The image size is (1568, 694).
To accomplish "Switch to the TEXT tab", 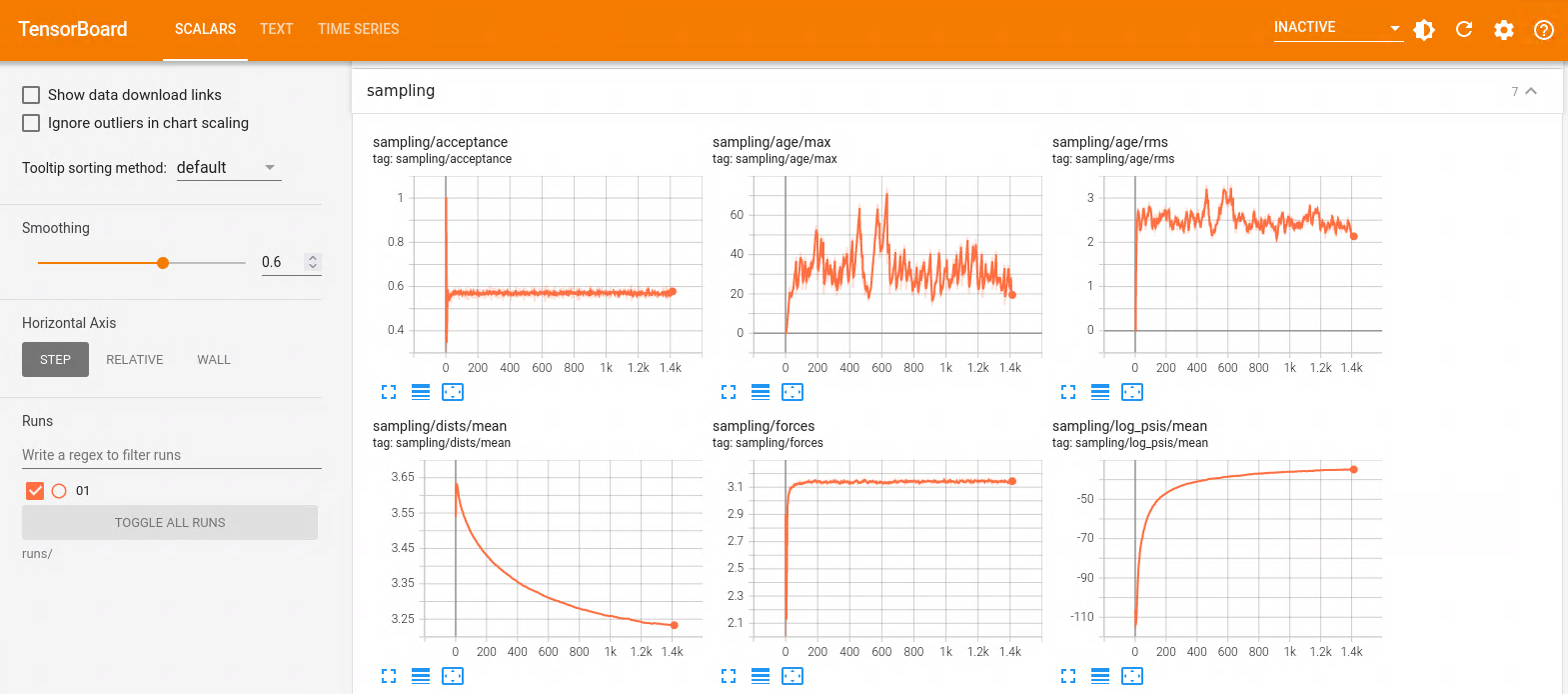I will (277, 29).
